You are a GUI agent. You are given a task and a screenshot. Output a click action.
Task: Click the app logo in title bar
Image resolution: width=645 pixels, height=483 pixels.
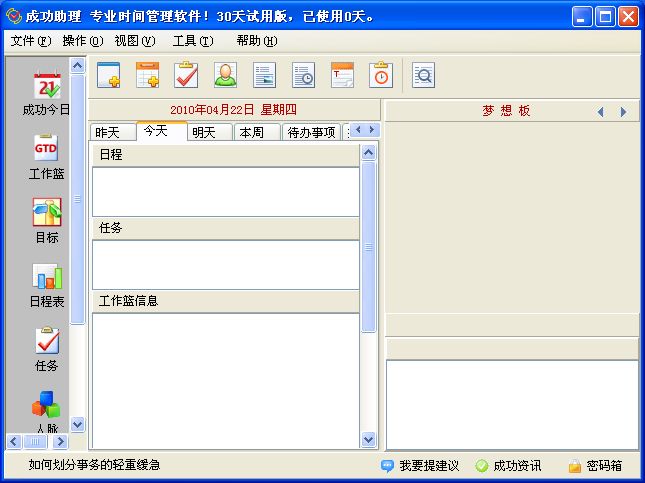pyautogui.click(x=14, y=16)
